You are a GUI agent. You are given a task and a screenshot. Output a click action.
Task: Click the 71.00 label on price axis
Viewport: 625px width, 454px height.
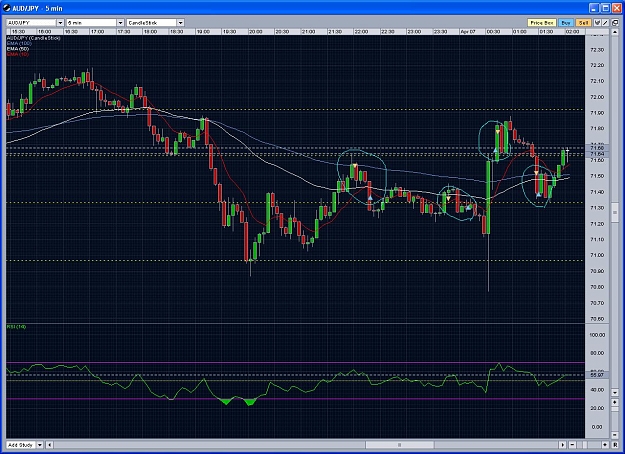(x=597, y=255)
